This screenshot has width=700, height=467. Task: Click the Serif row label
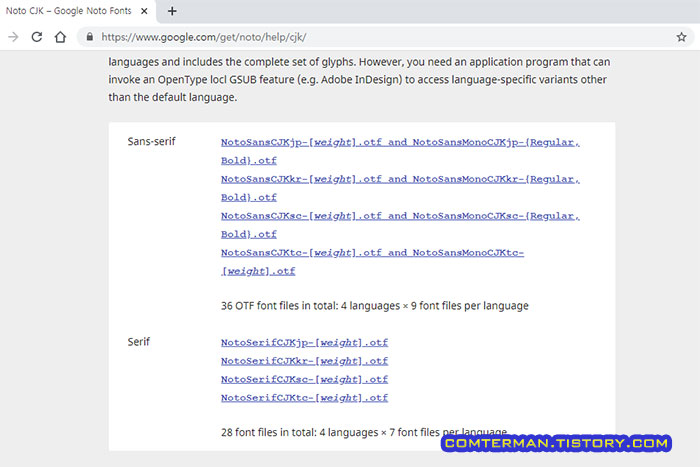point(138,342)
